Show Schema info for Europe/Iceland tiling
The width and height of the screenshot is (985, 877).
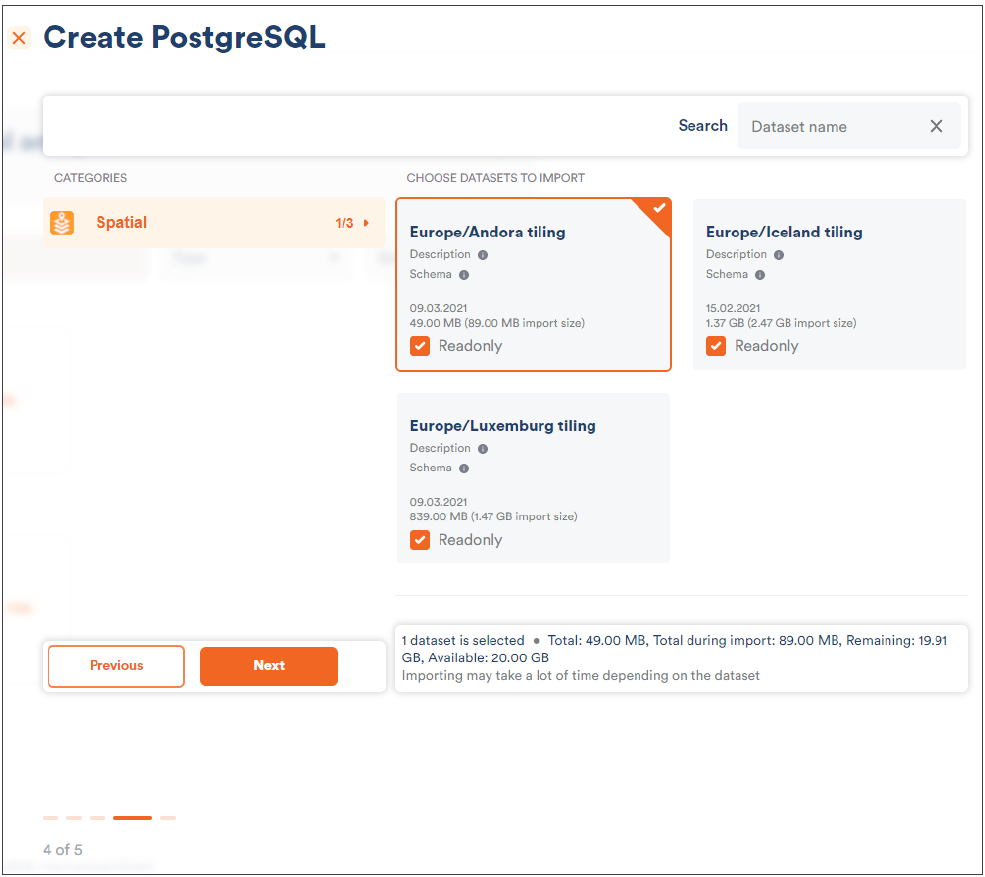(x=760, y=275)
